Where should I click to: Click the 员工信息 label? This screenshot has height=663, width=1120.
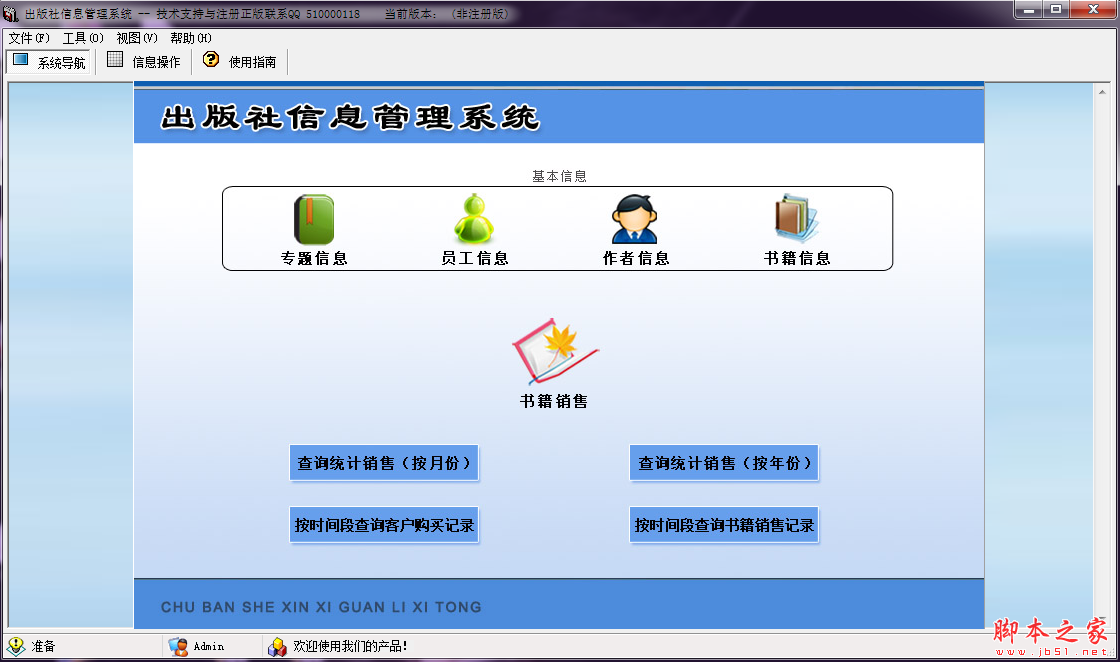pyautogui.click(x=474, y=258)
